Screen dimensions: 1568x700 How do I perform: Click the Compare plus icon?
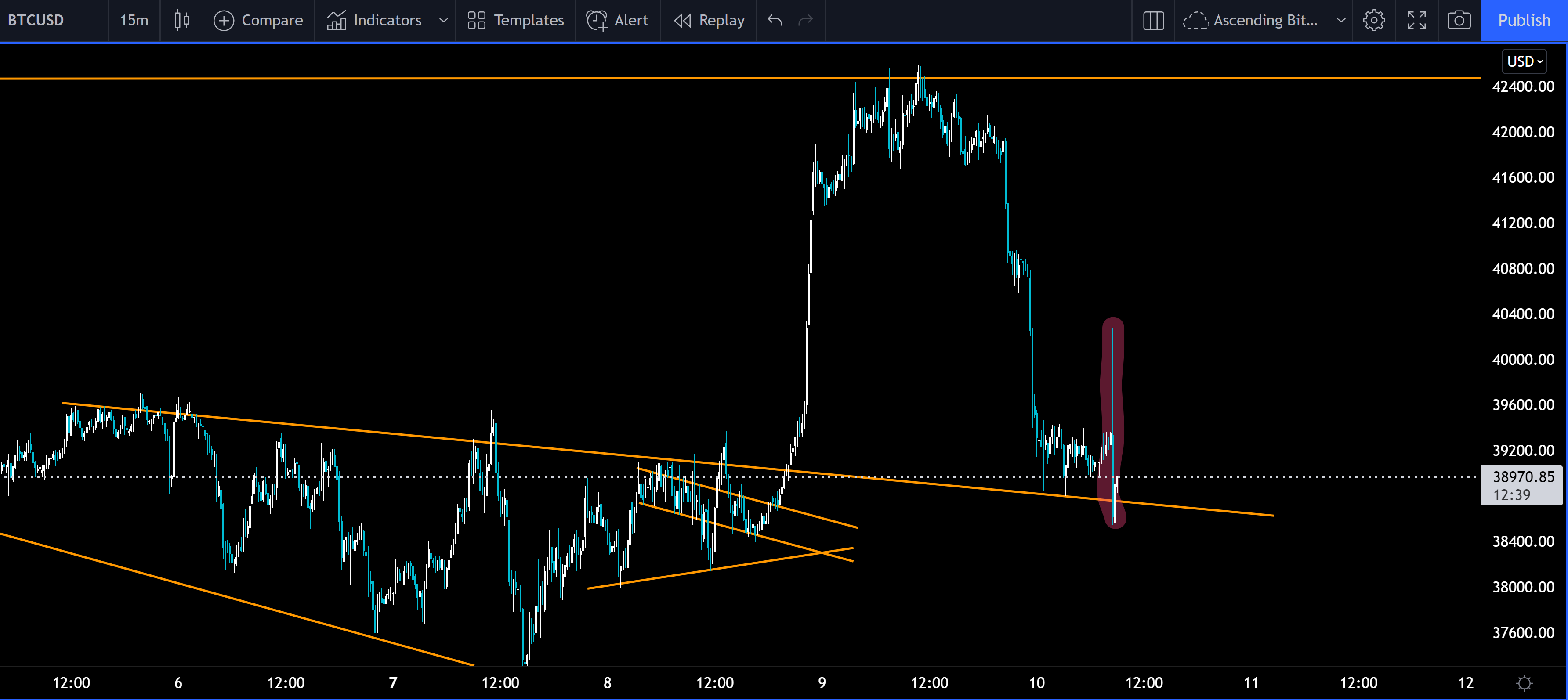tap(223, 20)
